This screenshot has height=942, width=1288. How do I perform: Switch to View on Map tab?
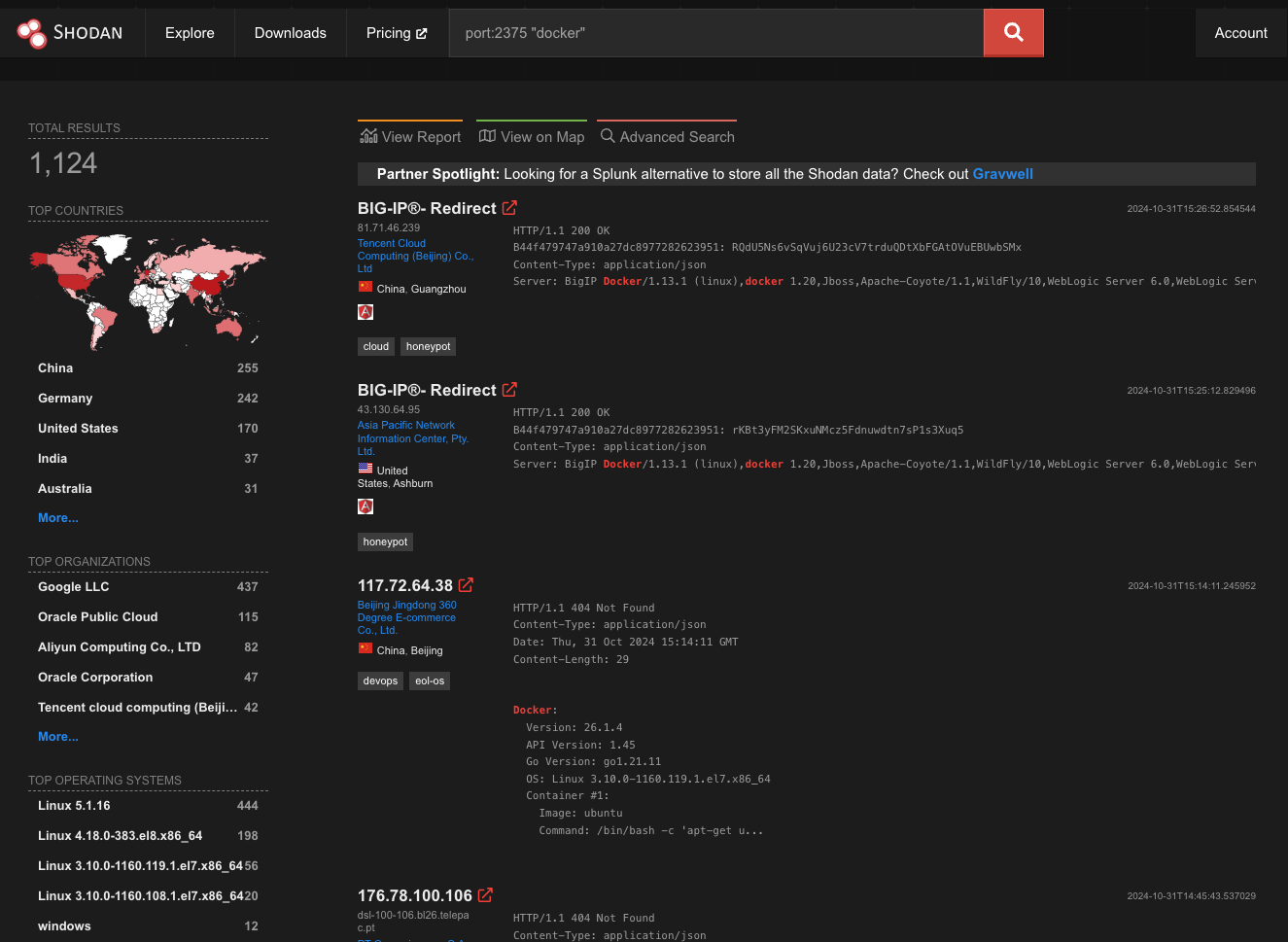[x=532, y=136]
